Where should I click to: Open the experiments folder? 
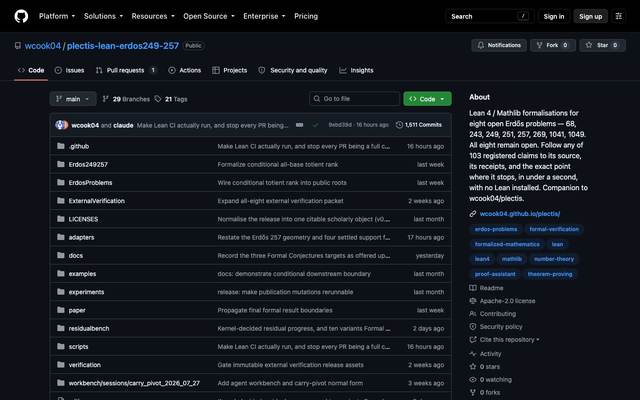pyautogui.click(x=86, y=292)
